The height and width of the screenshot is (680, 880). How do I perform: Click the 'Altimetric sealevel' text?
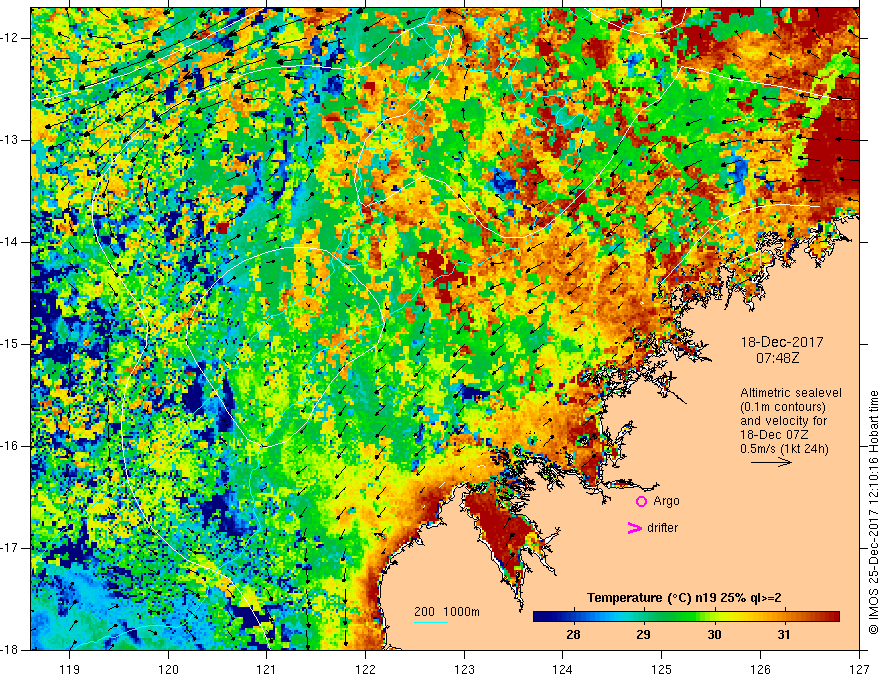pos(791,393)
